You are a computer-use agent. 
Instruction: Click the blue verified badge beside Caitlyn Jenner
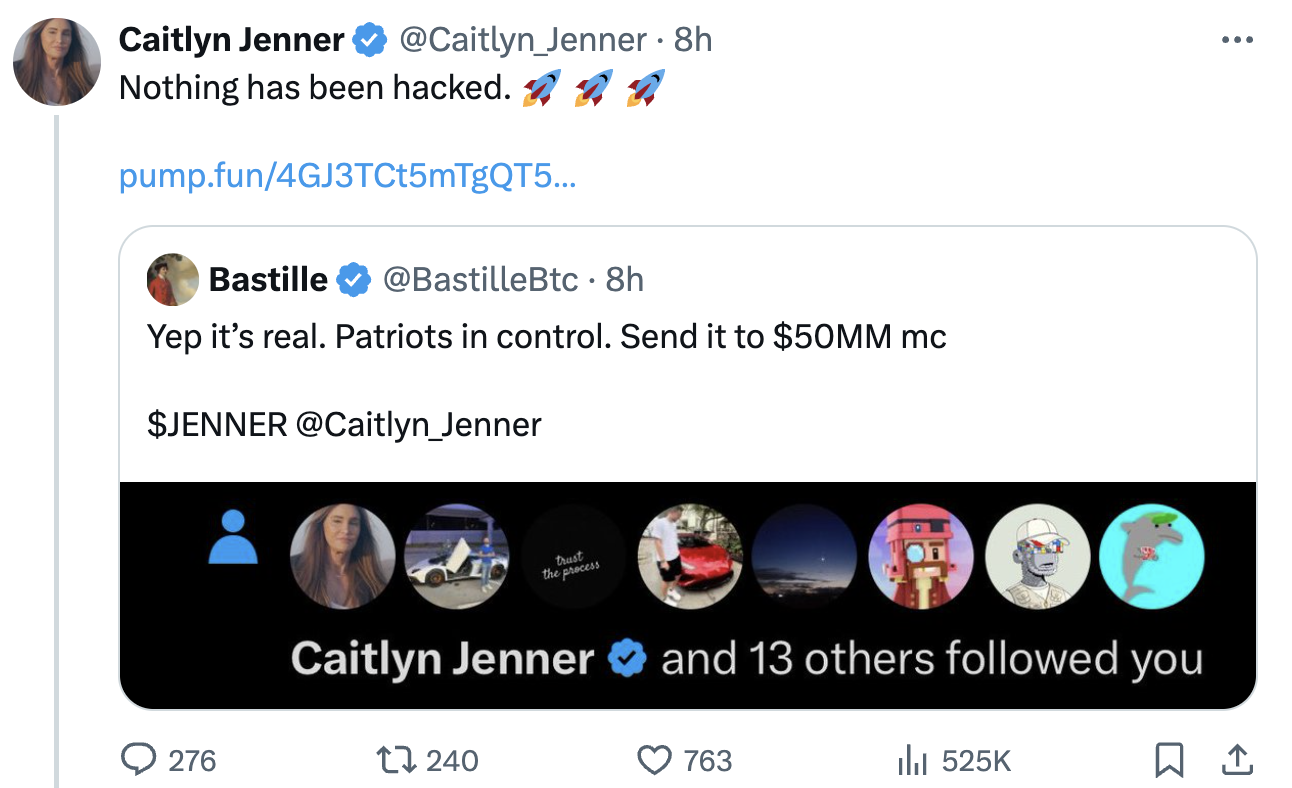tap(371, 40)
